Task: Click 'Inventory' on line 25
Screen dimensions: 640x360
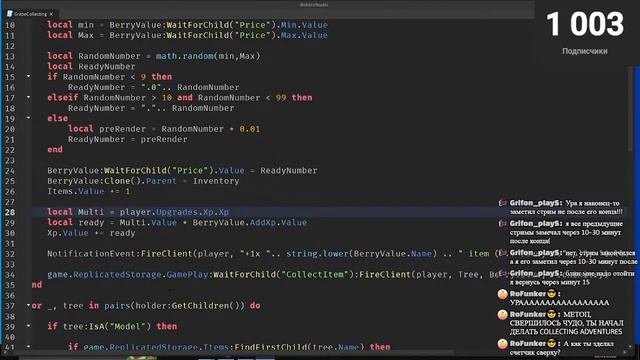Action: [x=216, y=181]
